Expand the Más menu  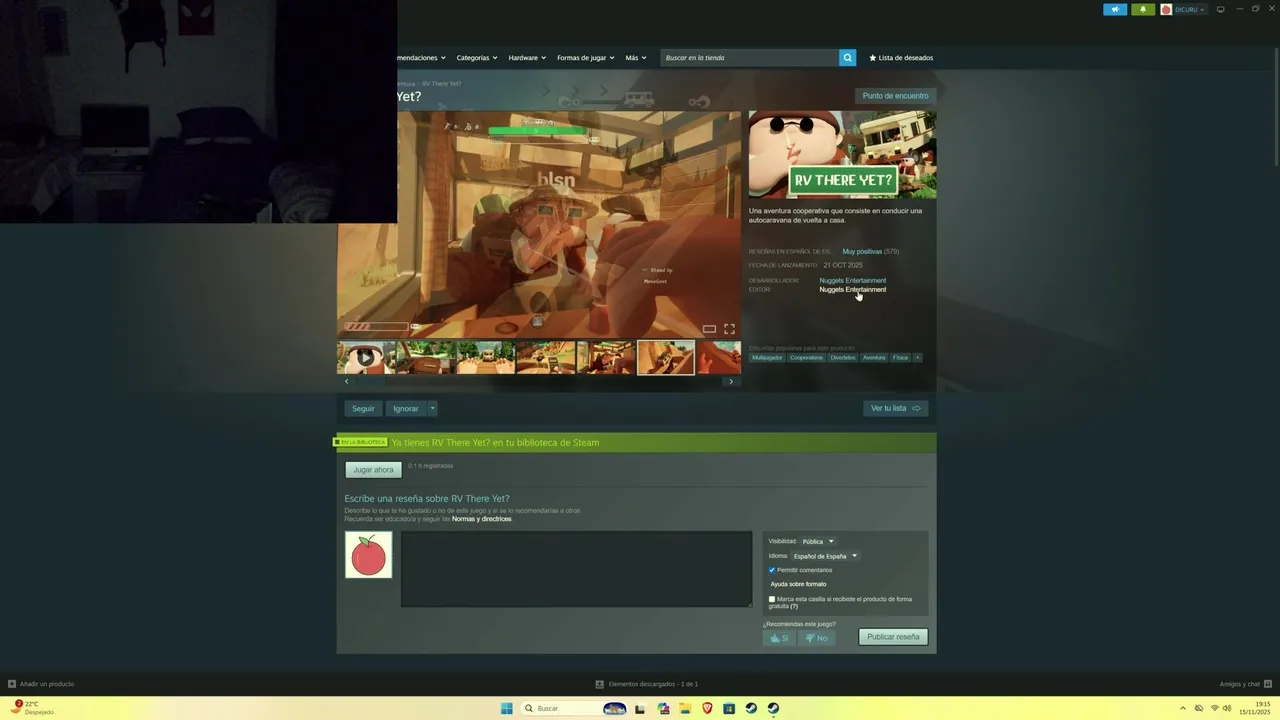[635, 58]
